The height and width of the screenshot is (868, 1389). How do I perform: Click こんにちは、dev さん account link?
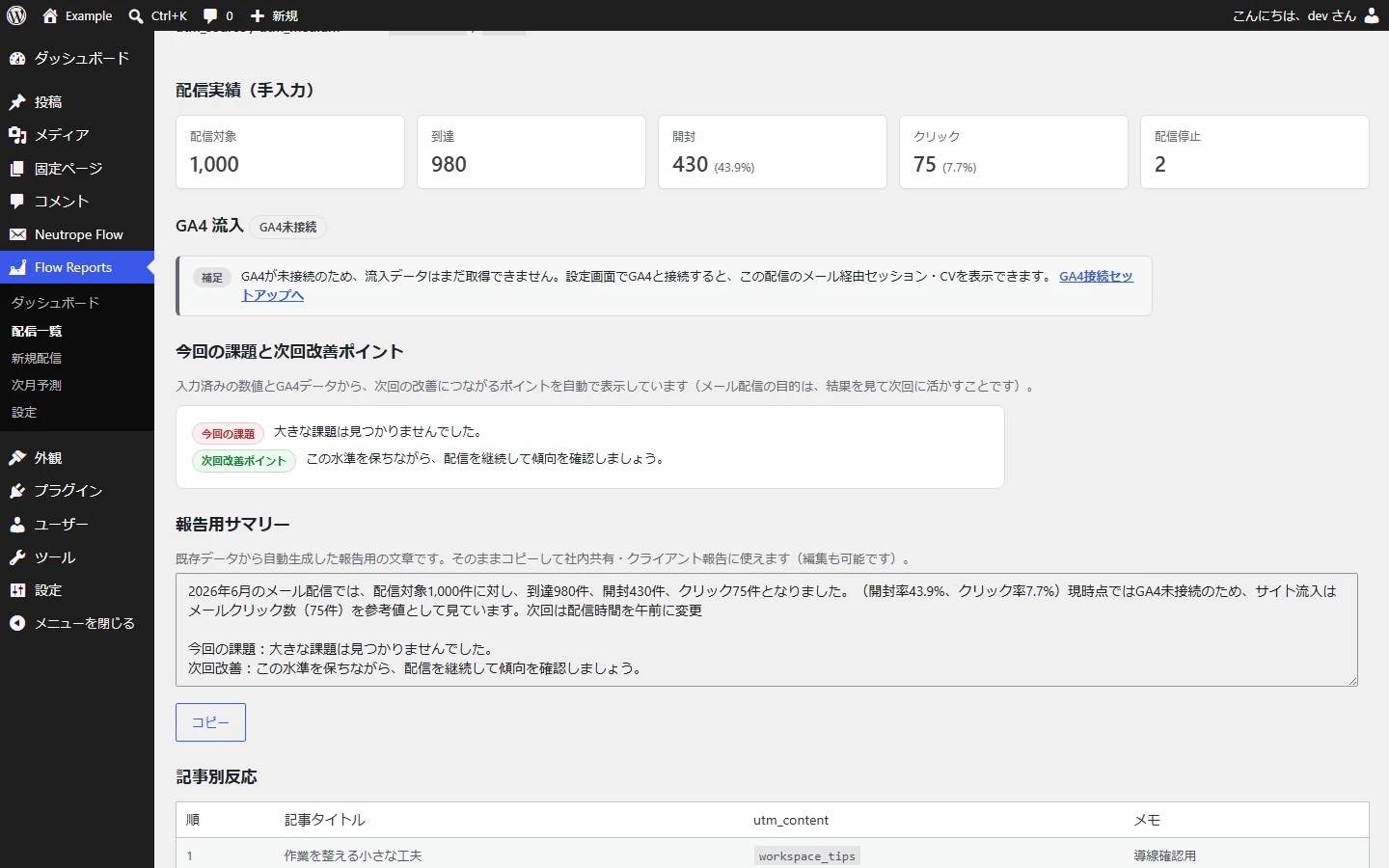click(1306, 15)
